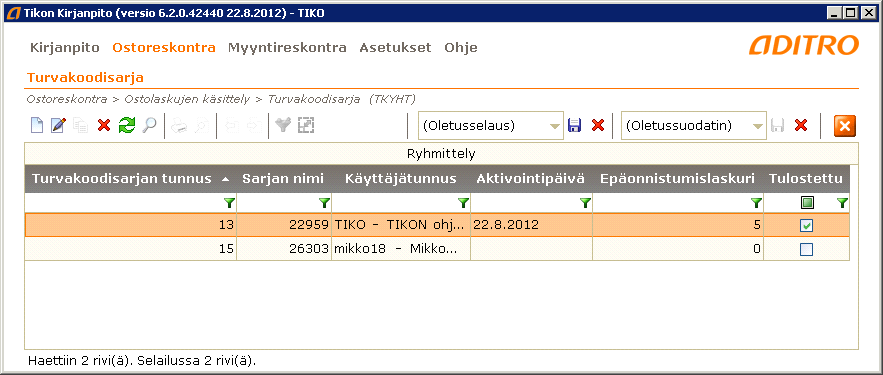The height and width of the screenshot is (375, 883).
Task: Open search with the magnifying glass icon
Action: pyautogui.click(x=149, y=126)
